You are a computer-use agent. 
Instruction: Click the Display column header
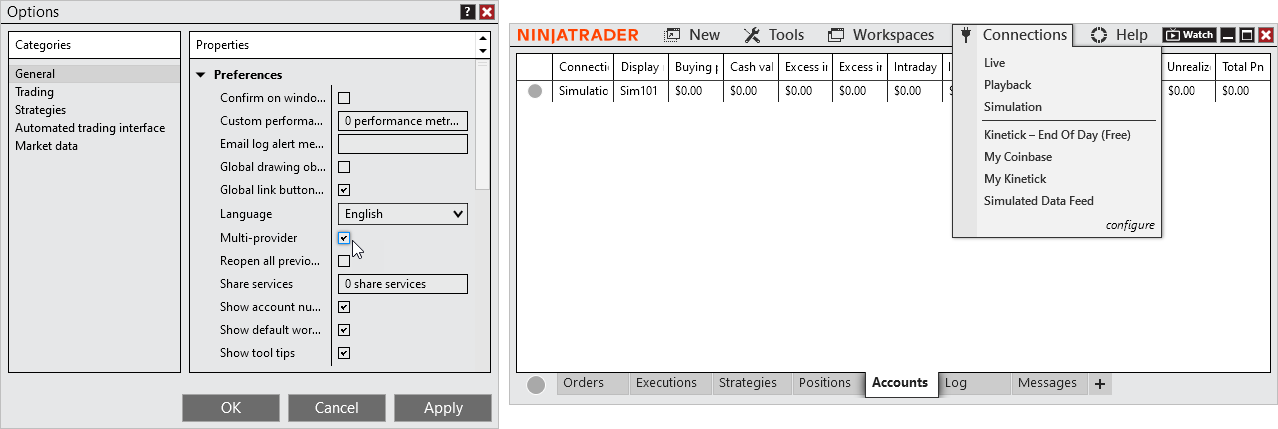(x=641, y=67)
